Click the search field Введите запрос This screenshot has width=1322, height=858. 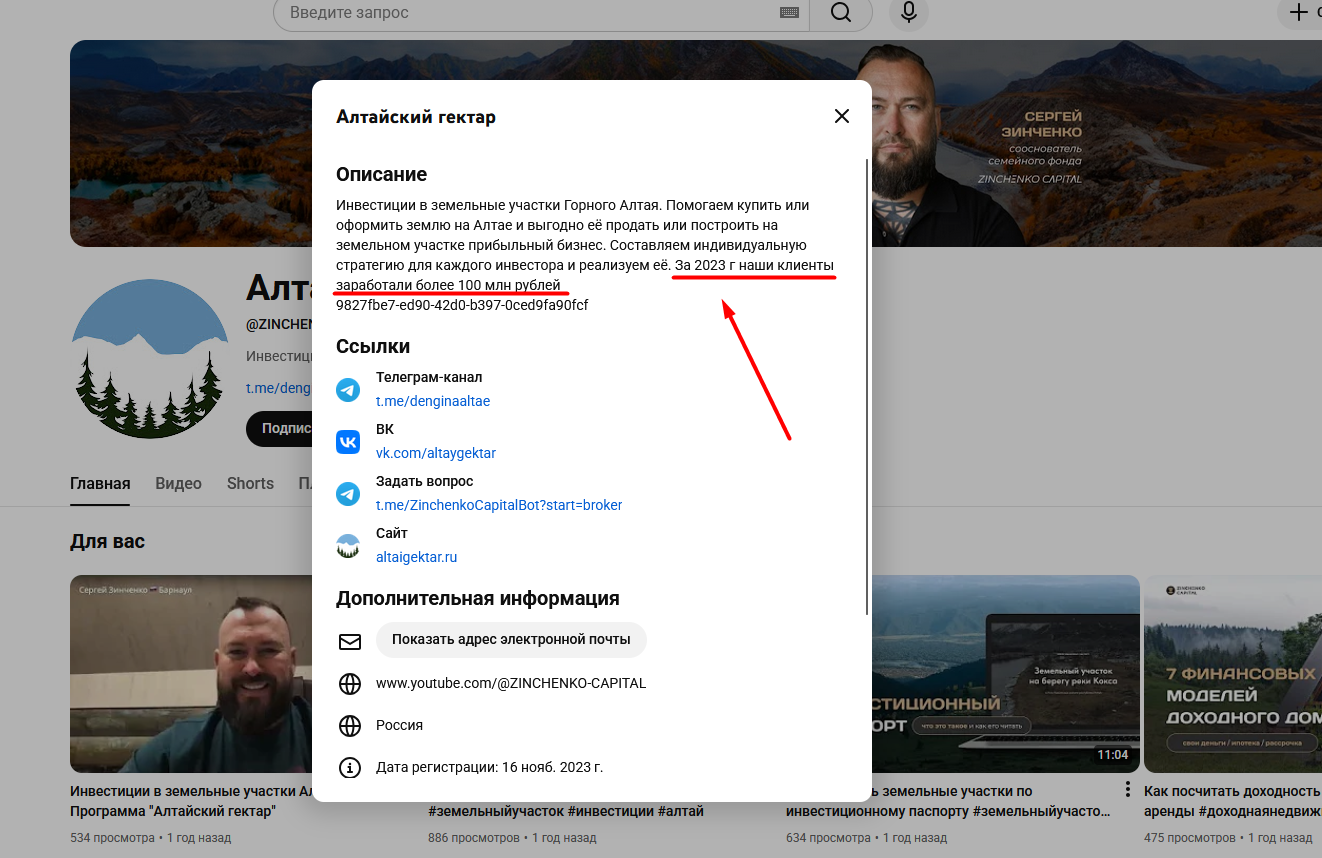tap(530, 13)
